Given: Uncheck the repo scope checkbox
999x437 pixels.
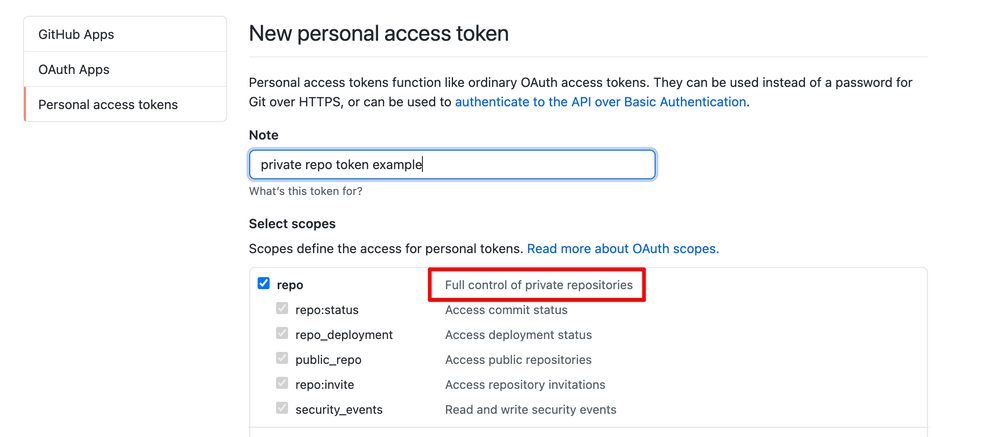Looking at the screenshot, I should pyautogui.click(x=264, y=284).
